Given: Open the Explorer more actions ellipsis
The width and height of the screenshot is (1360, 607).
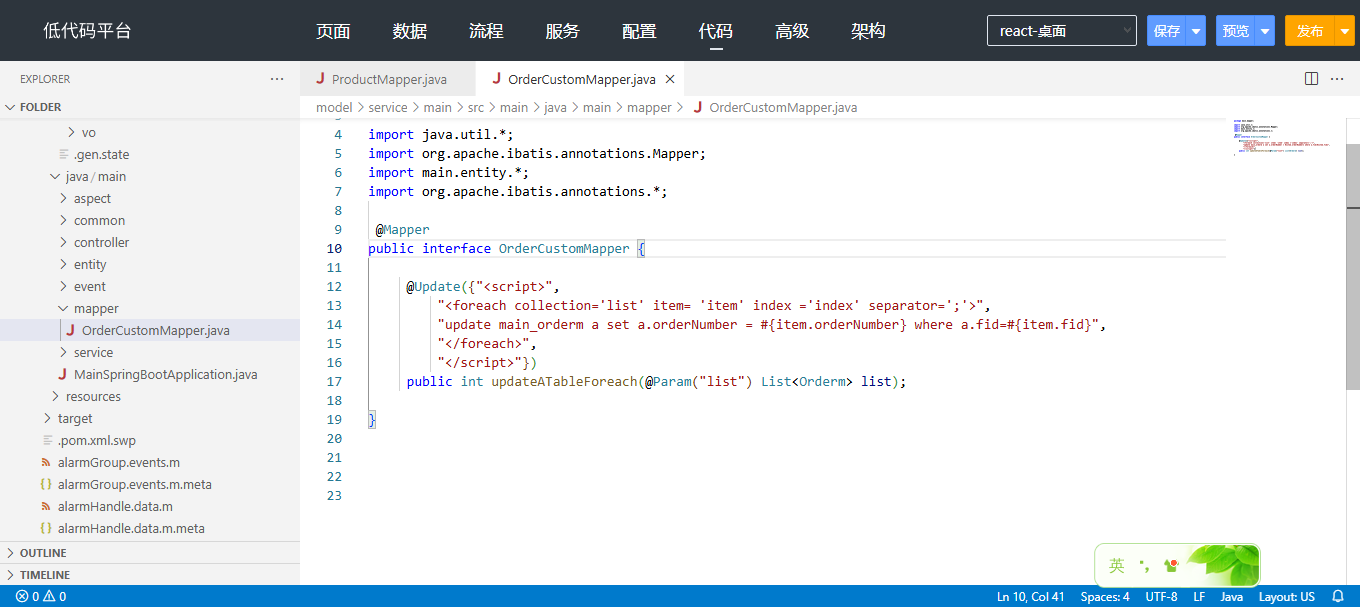Looking at the screenshot, I should click(277, 79).
